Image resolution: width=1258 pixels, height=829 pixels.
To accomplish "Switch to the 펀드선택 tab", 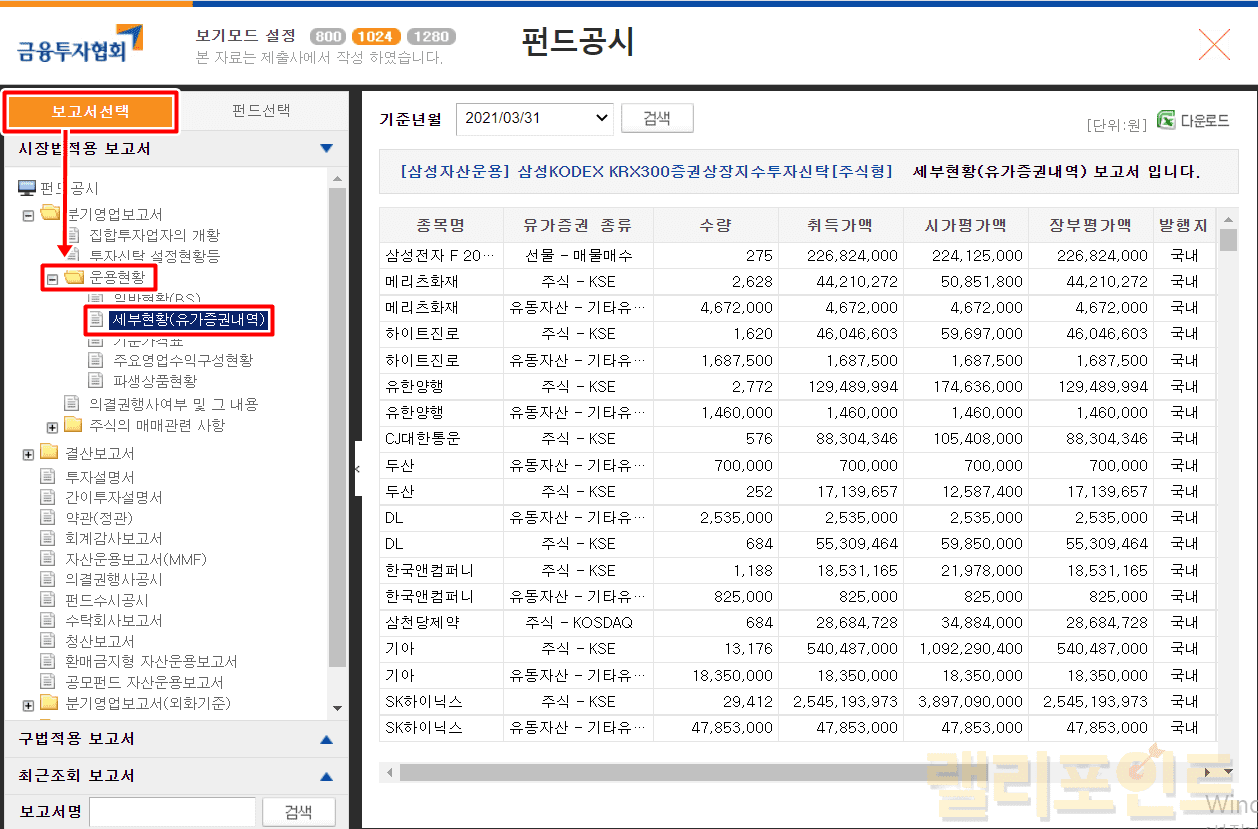I will (261, 111).
